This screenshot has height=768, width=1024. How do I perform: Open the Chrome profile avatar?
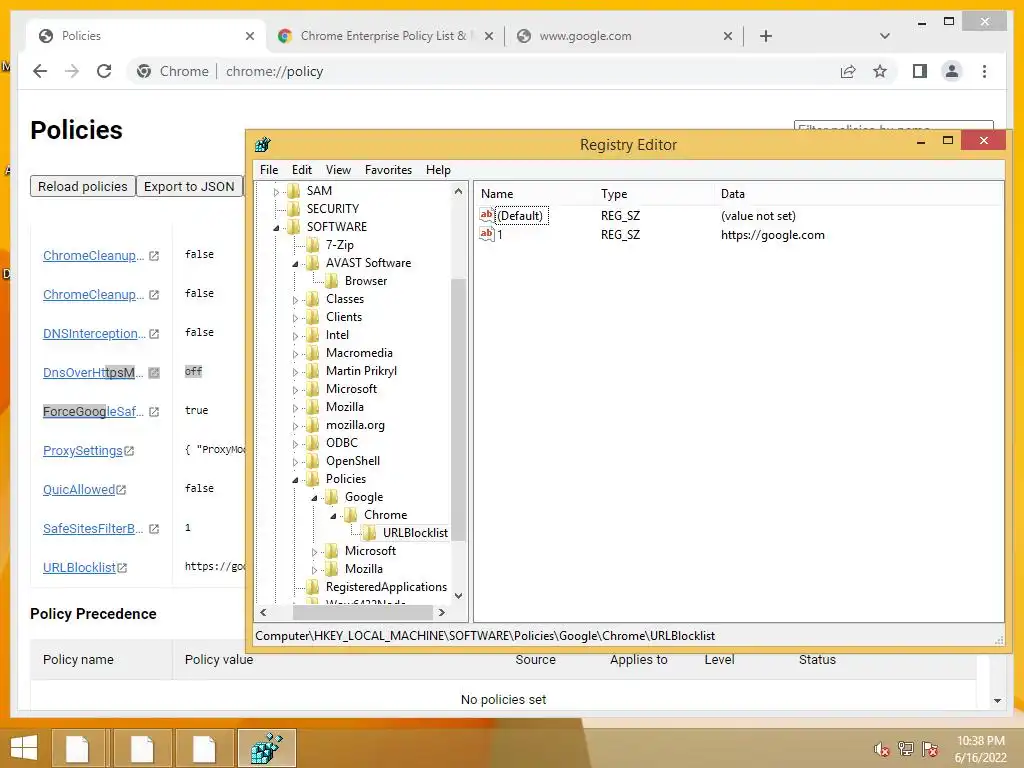click(952, 71)
